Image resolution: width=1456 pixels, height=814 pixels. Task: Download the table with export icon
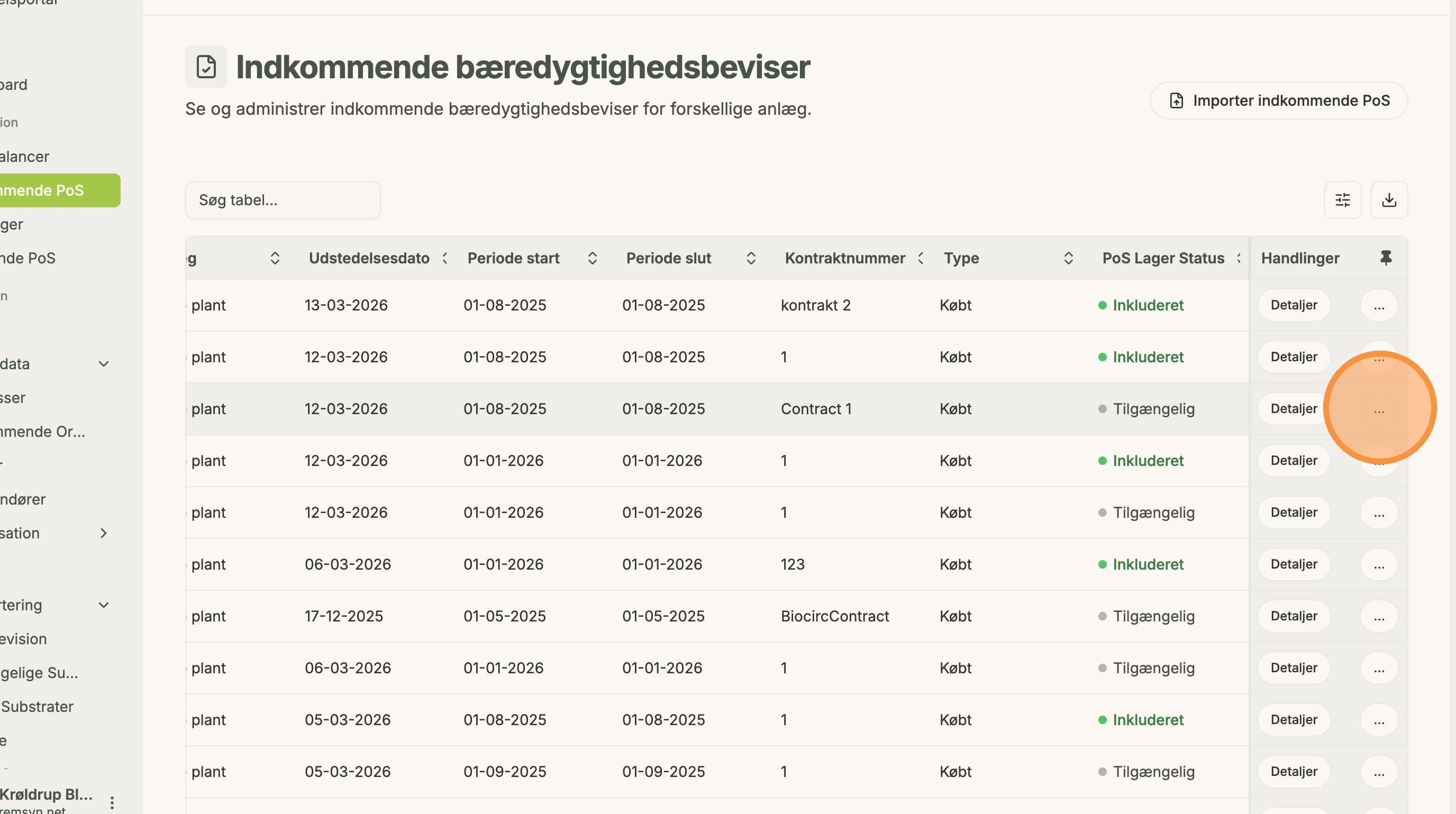1389,200
